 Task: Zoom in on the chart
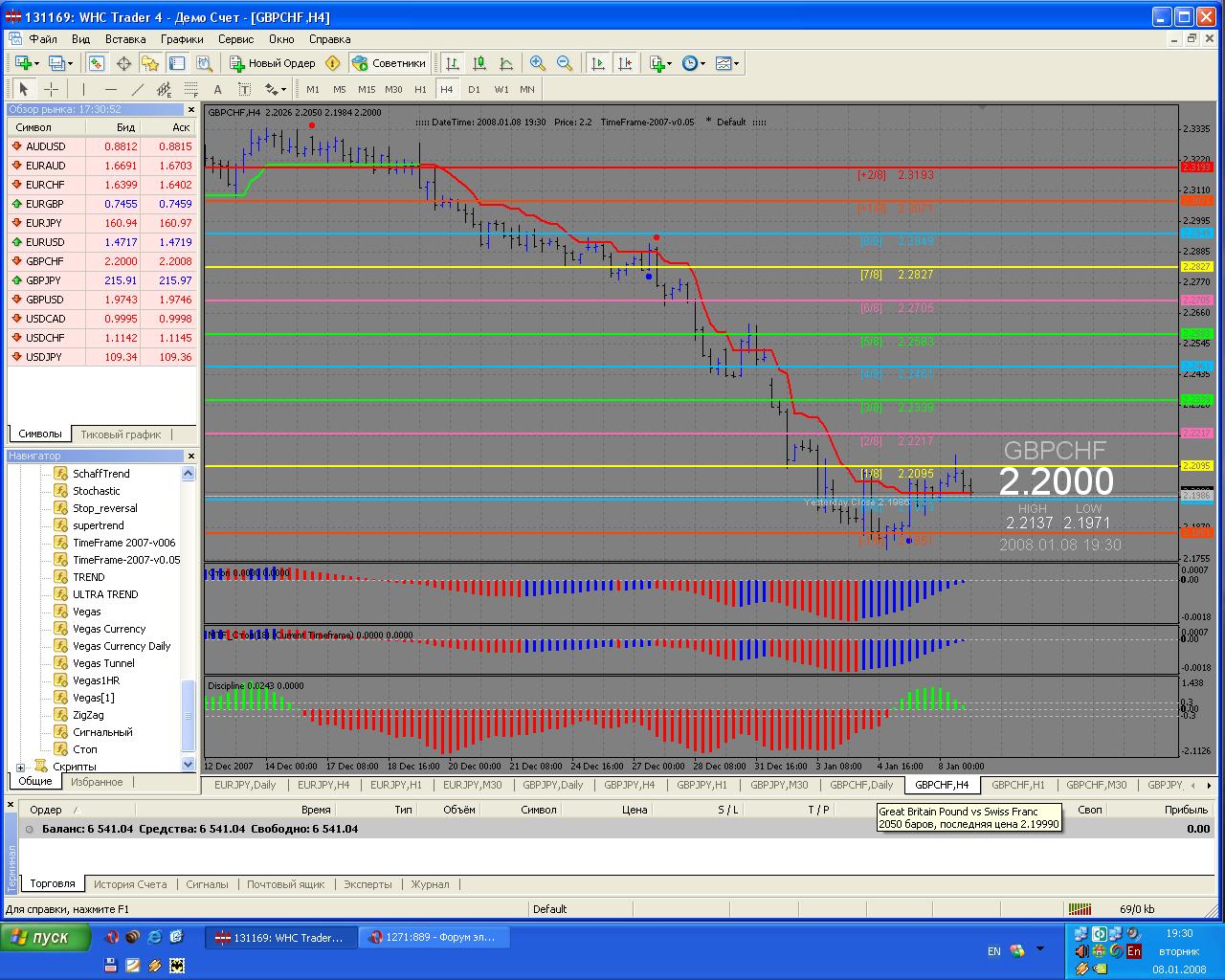tap(538, 63)
